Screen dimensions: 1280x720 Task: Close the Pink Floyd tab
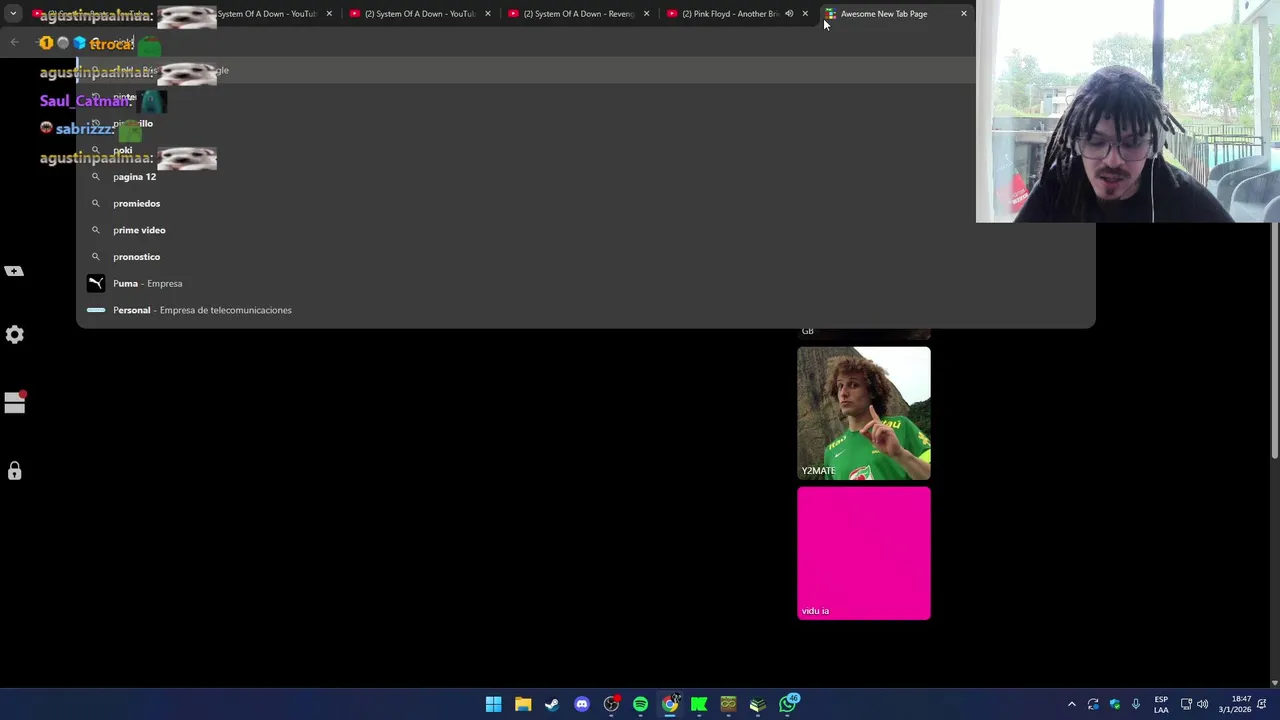click(805, 14)
